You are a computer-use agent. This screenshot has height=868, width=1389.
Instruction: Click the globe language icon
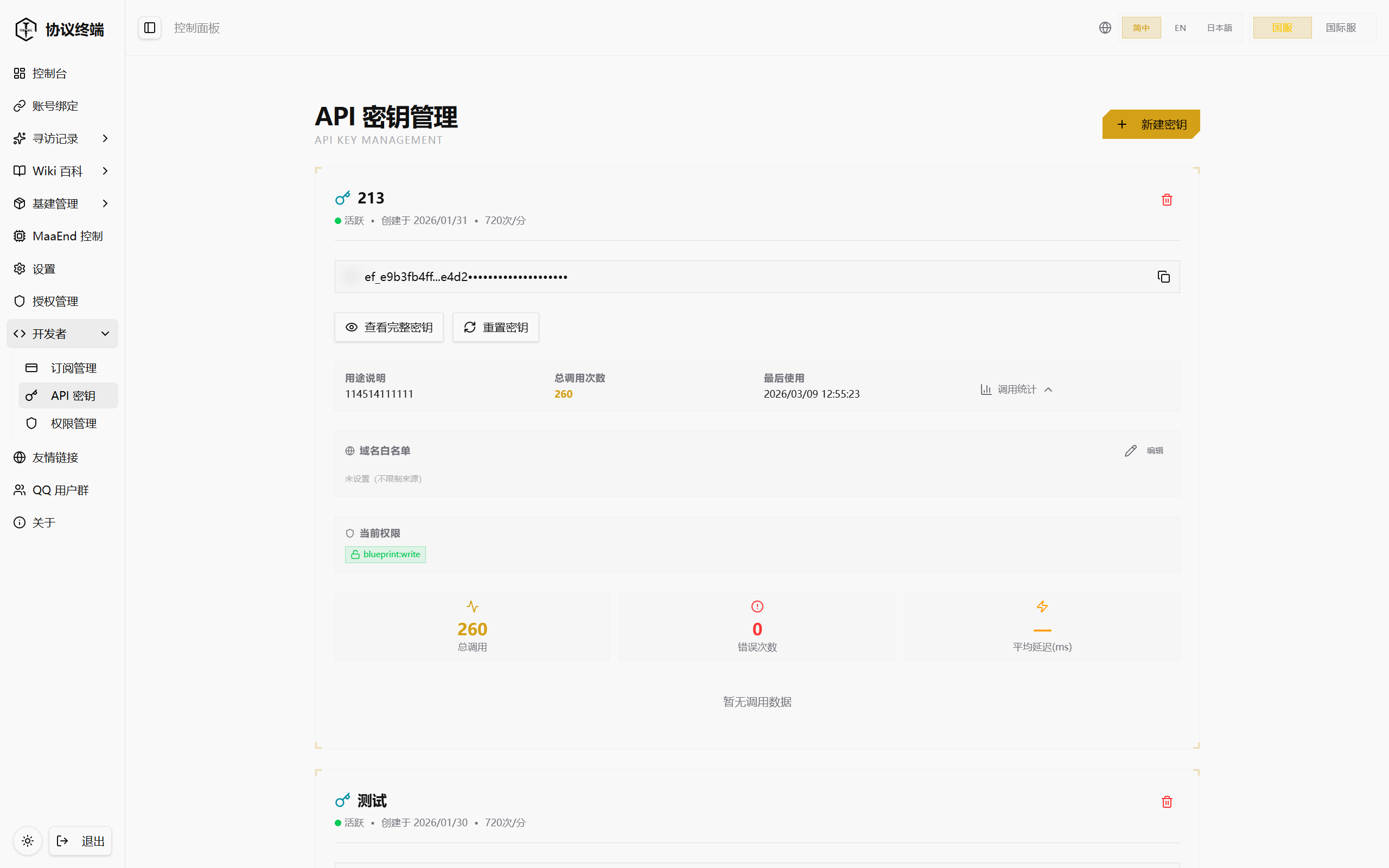tap(1105, 28)
